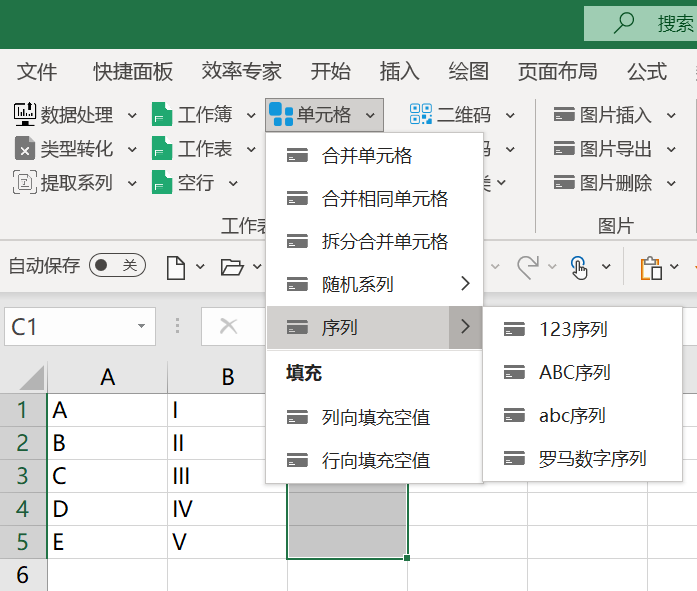Click the new blank document icon
Viewport: 697px width, 591px height.
click(x=176, y=268)
